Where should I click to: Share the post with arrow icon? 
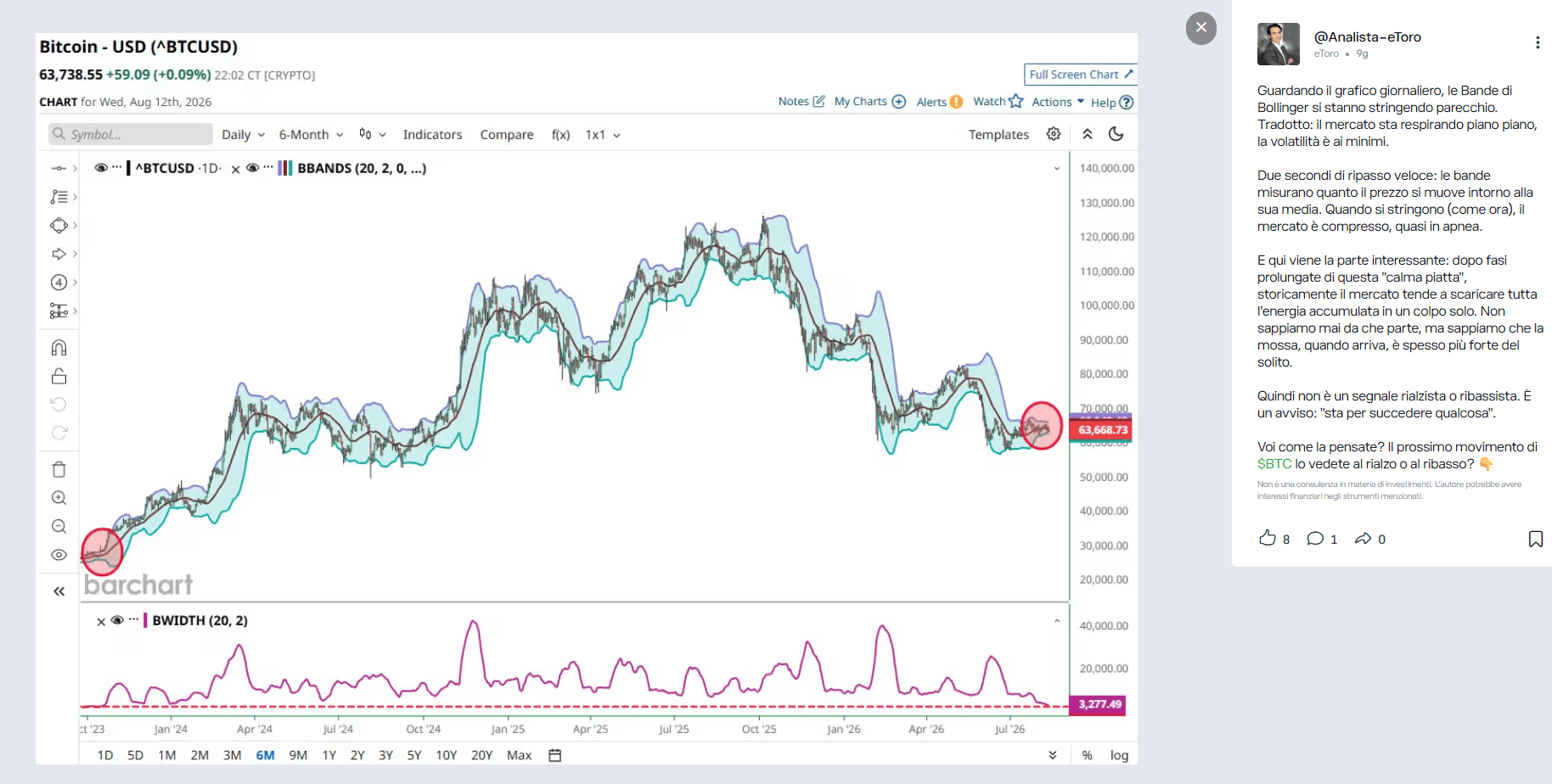click(1364, 538)
